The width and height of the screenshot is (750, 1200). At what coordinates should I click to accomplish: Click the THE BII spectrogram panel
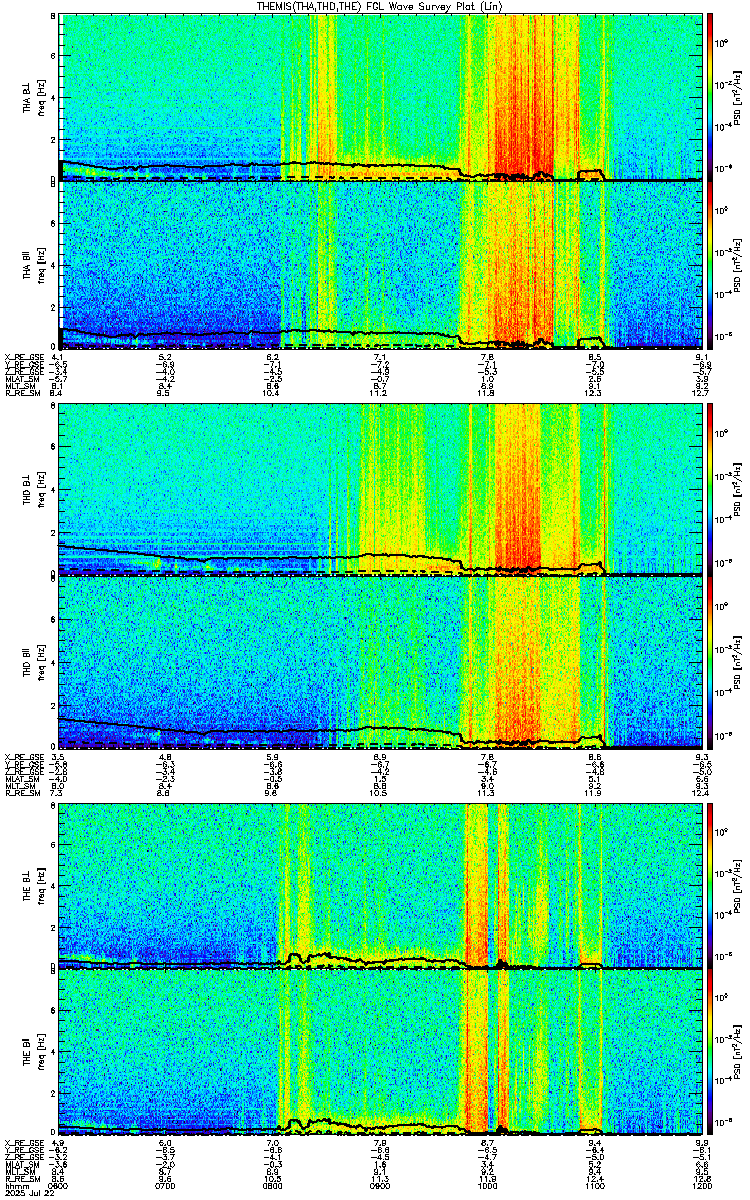(381, 1054)
